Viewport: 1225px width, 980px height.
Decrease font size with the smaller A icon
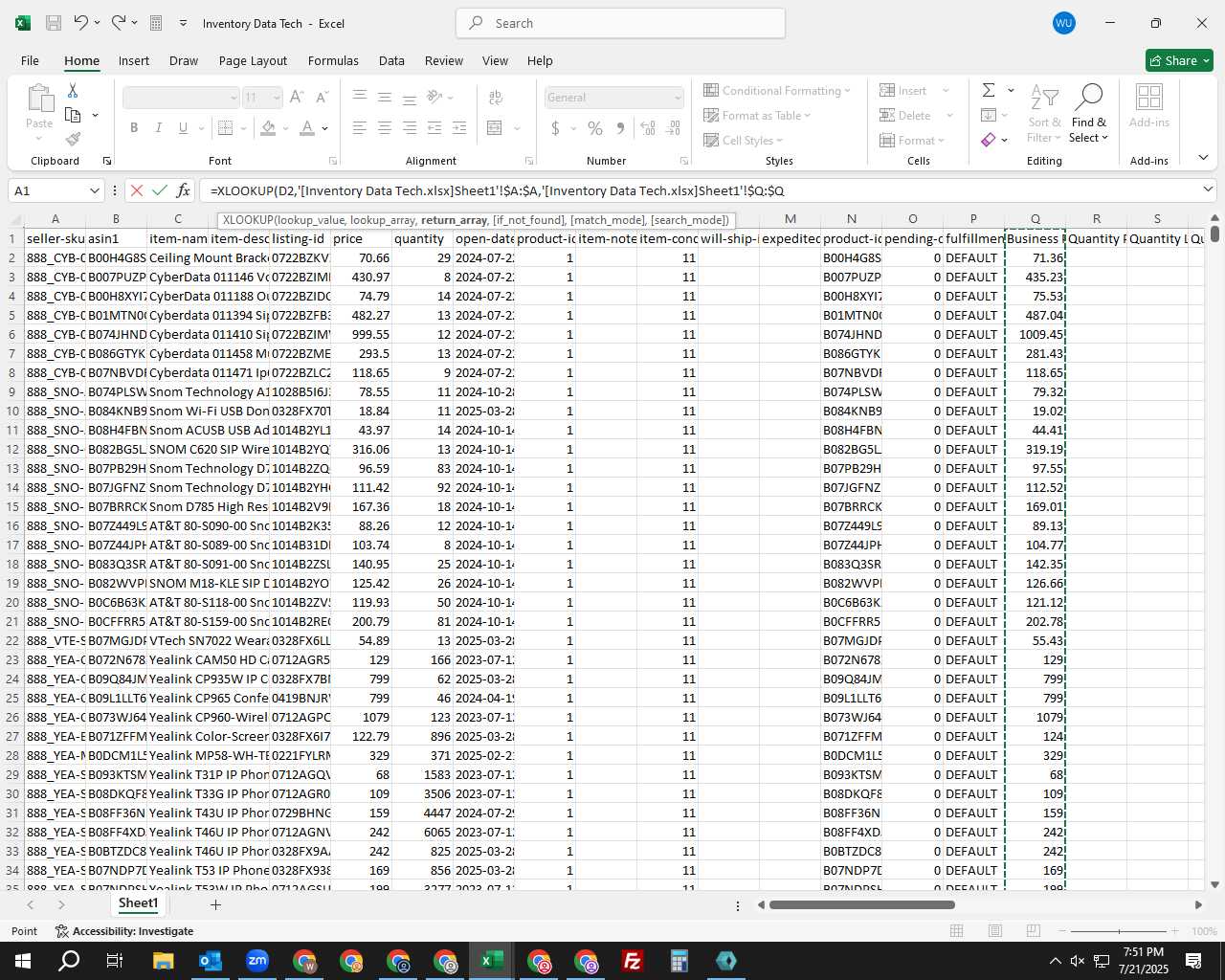tap(322, 98)
